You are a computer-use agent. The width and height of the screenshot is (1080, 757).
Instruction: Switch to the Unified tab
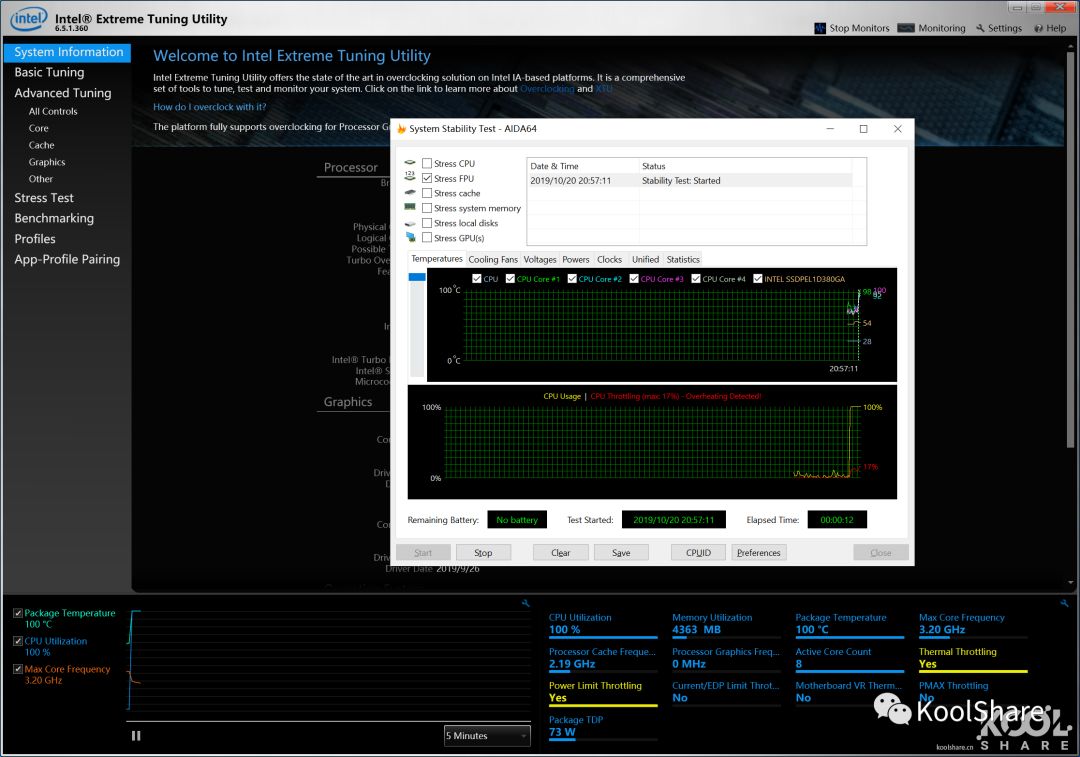tap(645, 260)
